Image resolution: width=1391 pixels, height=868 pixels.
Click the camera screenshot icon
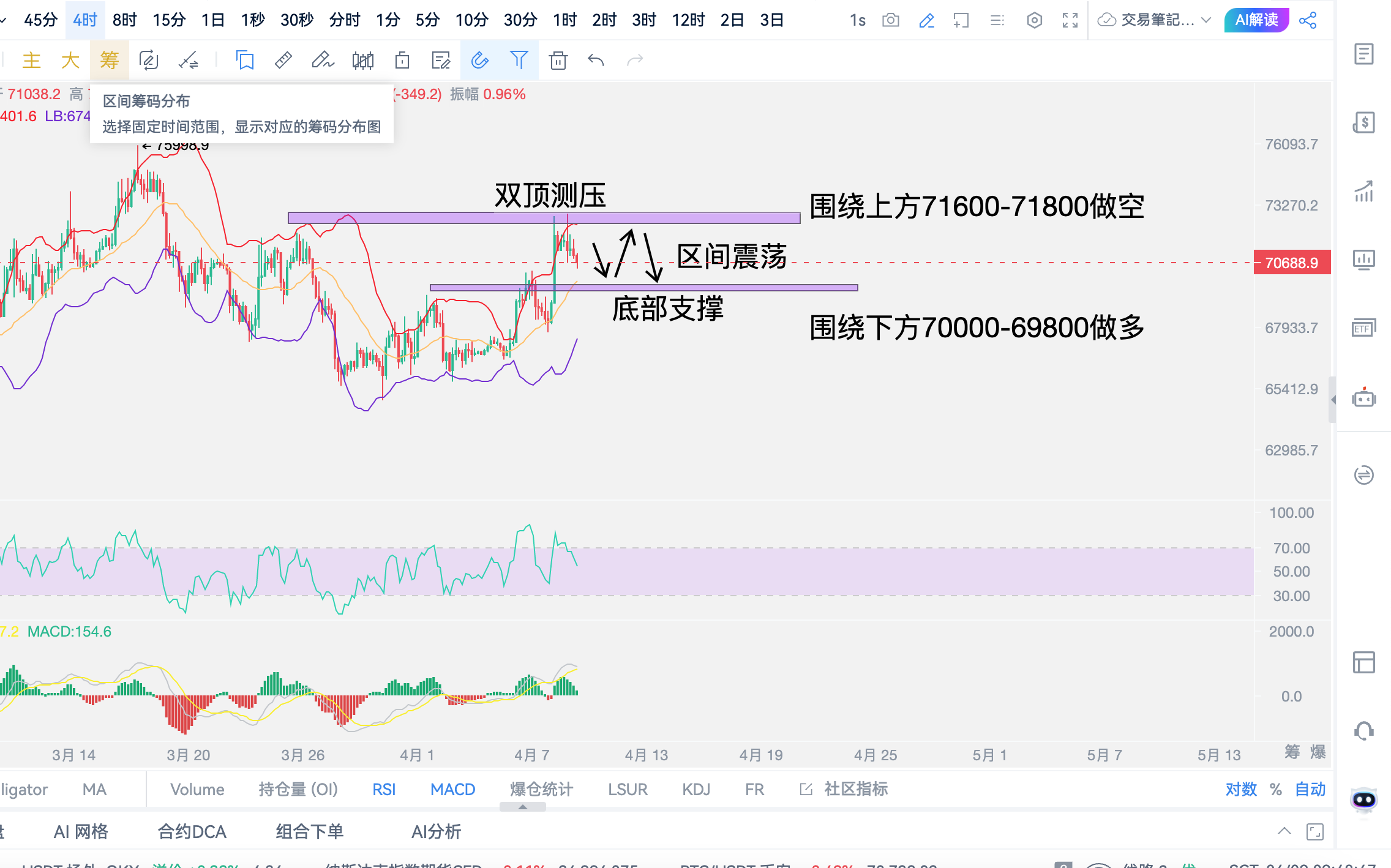(890, 20)
